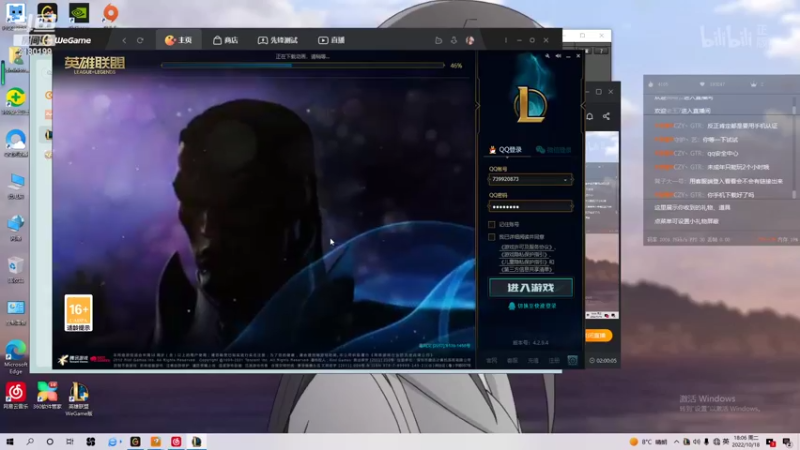Open the user avatar in the WeGame header
This screenshot has height=450, width=800.
470,40
